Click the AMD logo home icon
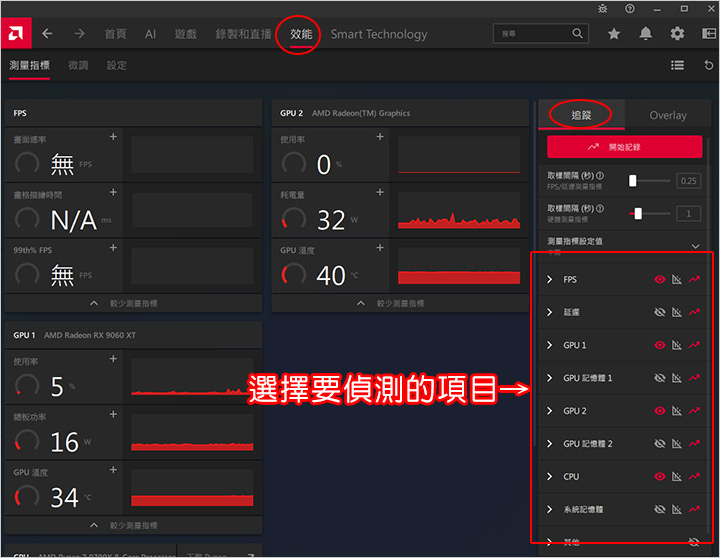 [x=16, y=33]
